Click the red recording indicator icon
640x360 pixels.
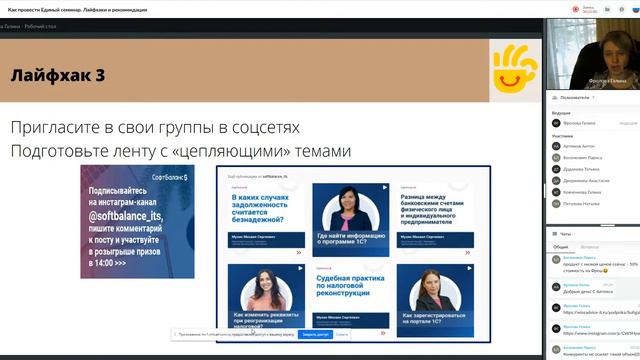coord(576,9)
